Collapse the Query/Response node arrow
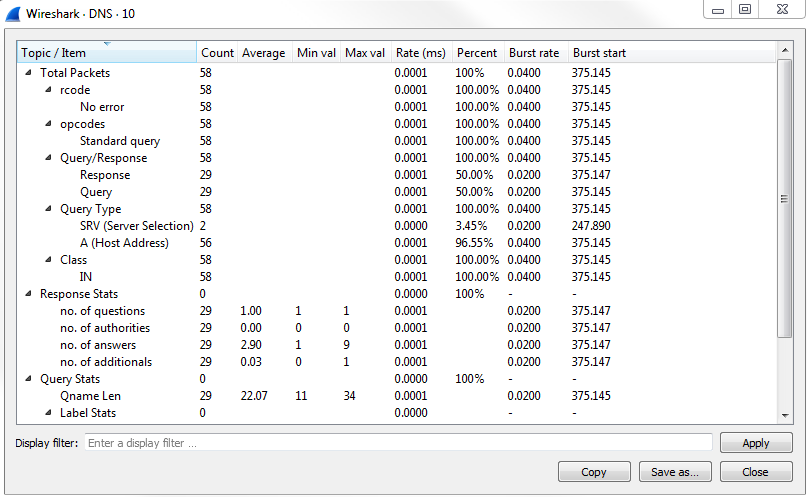The image size is (807, 497). (48, 157)
